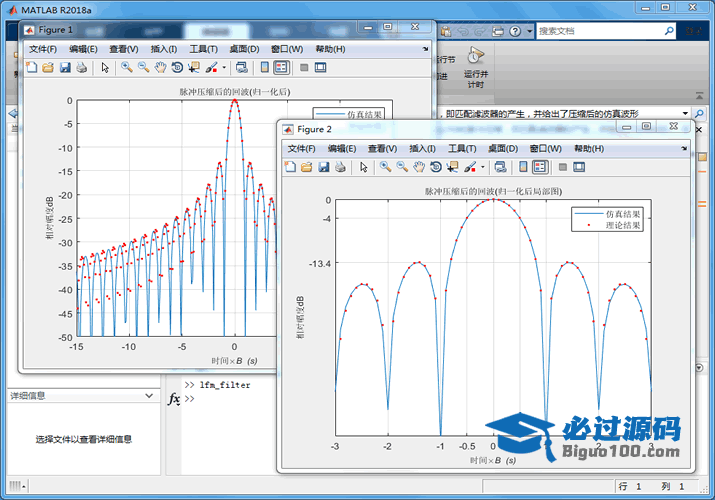
Task: Show Plot Tools and dock in Figure 2
Action: point(579,167)
